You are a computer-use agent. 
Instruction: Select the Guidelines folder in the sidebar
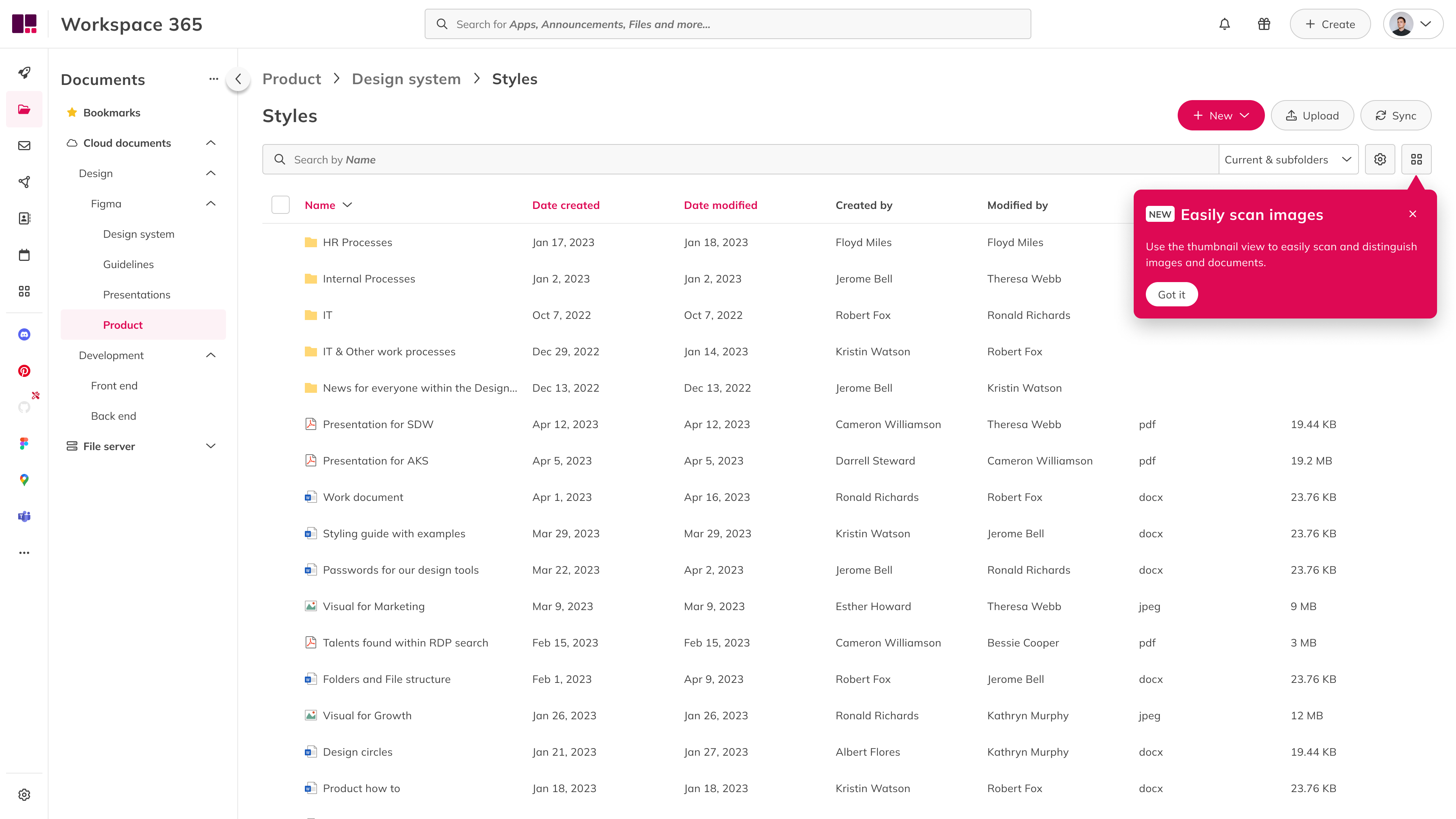pos(128,264)
